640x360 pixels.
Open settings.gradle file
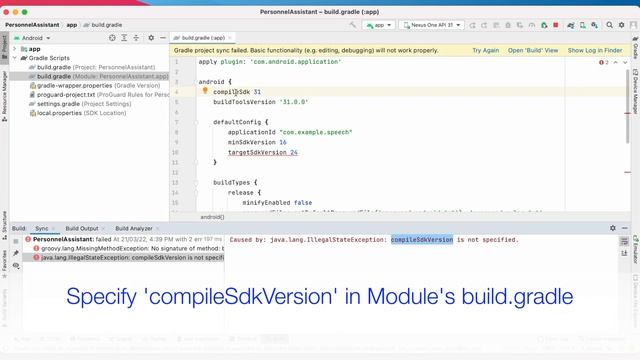tap(80, 104)
